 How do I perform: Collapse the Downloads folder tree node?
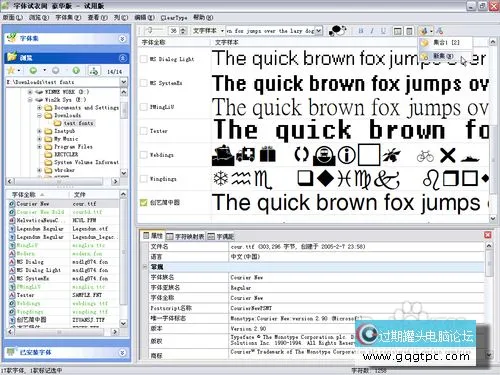(x=39, y=115)
